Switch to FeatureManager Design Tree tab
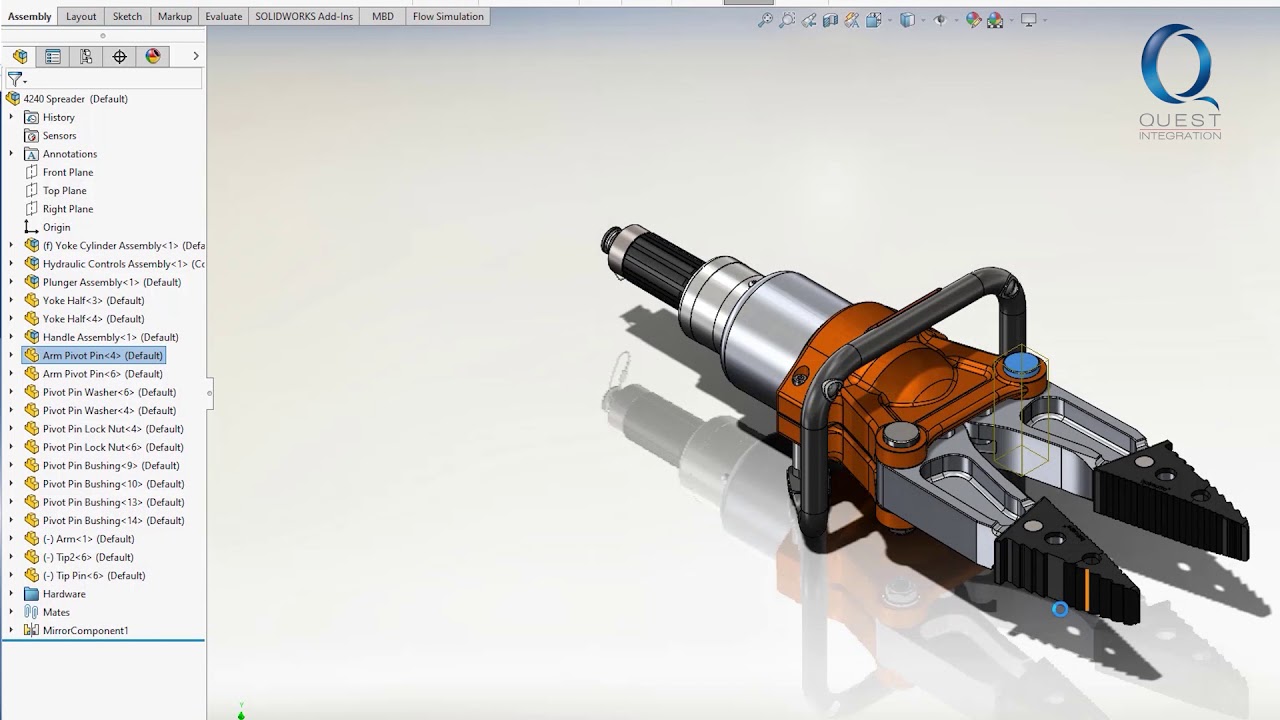Viewport: 1280px width, 720px height. pos(20,56)
